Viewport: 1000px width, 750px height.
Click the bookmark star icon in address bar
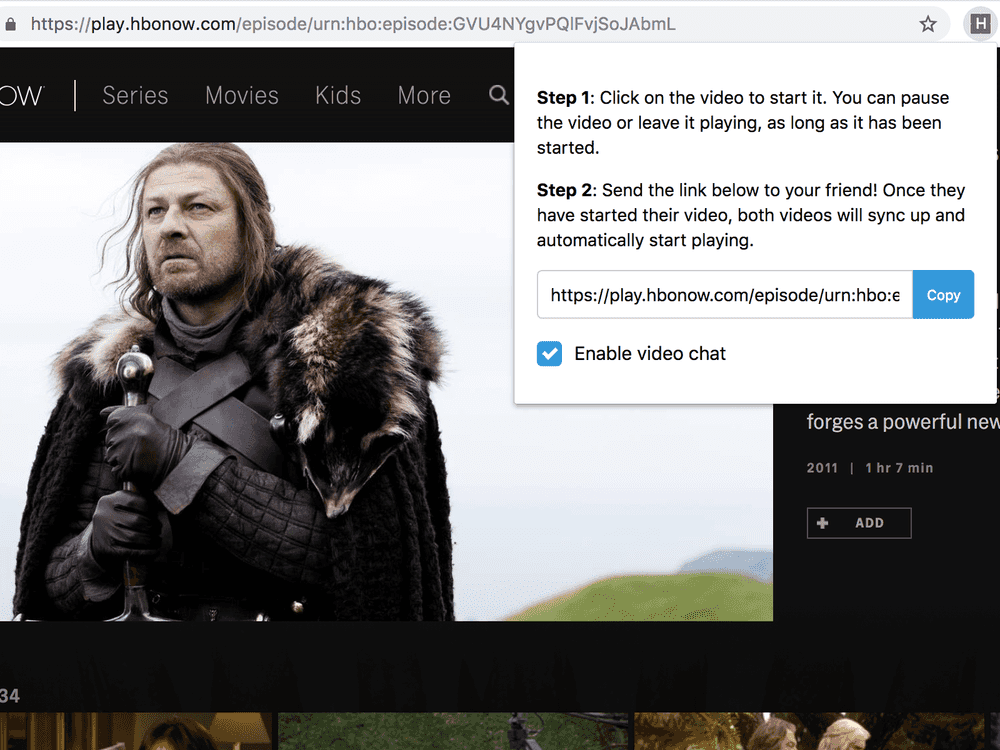tap(927, 24)
